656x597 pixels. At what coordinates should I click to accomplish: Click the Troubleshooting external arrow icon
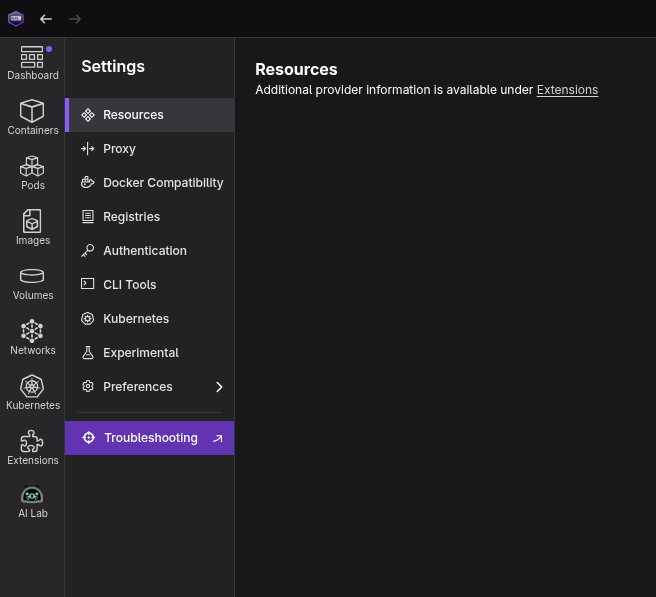tap(218, 438)
